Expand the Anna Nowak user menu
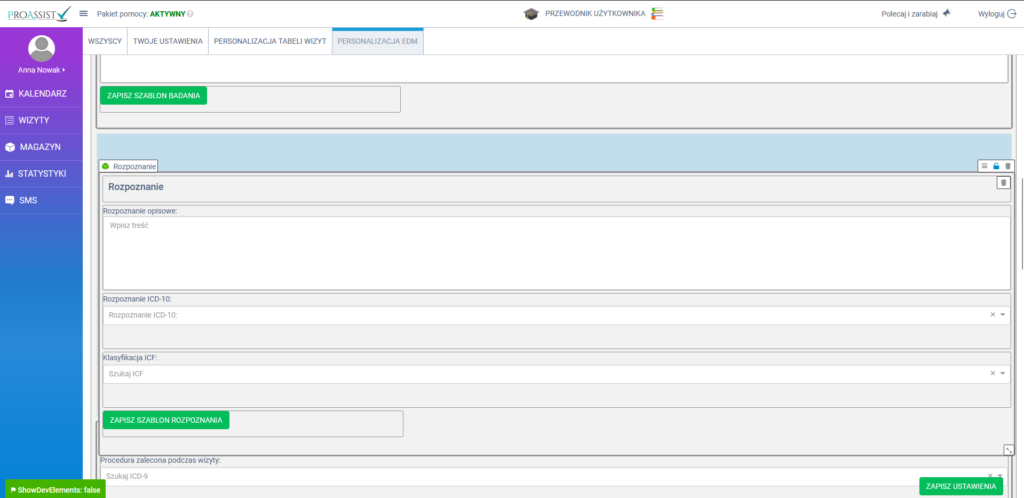 [x=41, y=70]
